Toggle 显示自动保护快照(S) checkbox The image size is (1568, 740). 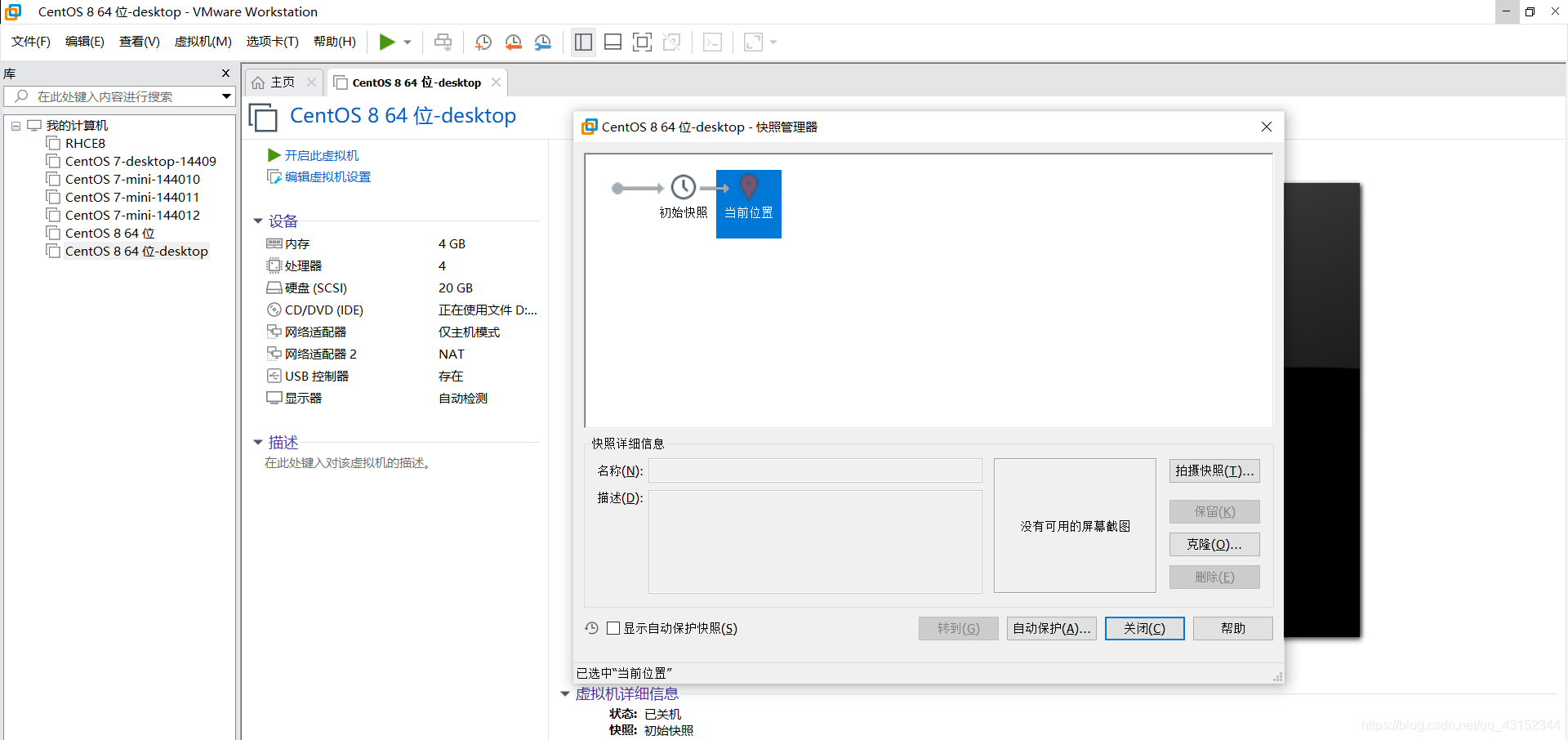click(x=613, y=628)
